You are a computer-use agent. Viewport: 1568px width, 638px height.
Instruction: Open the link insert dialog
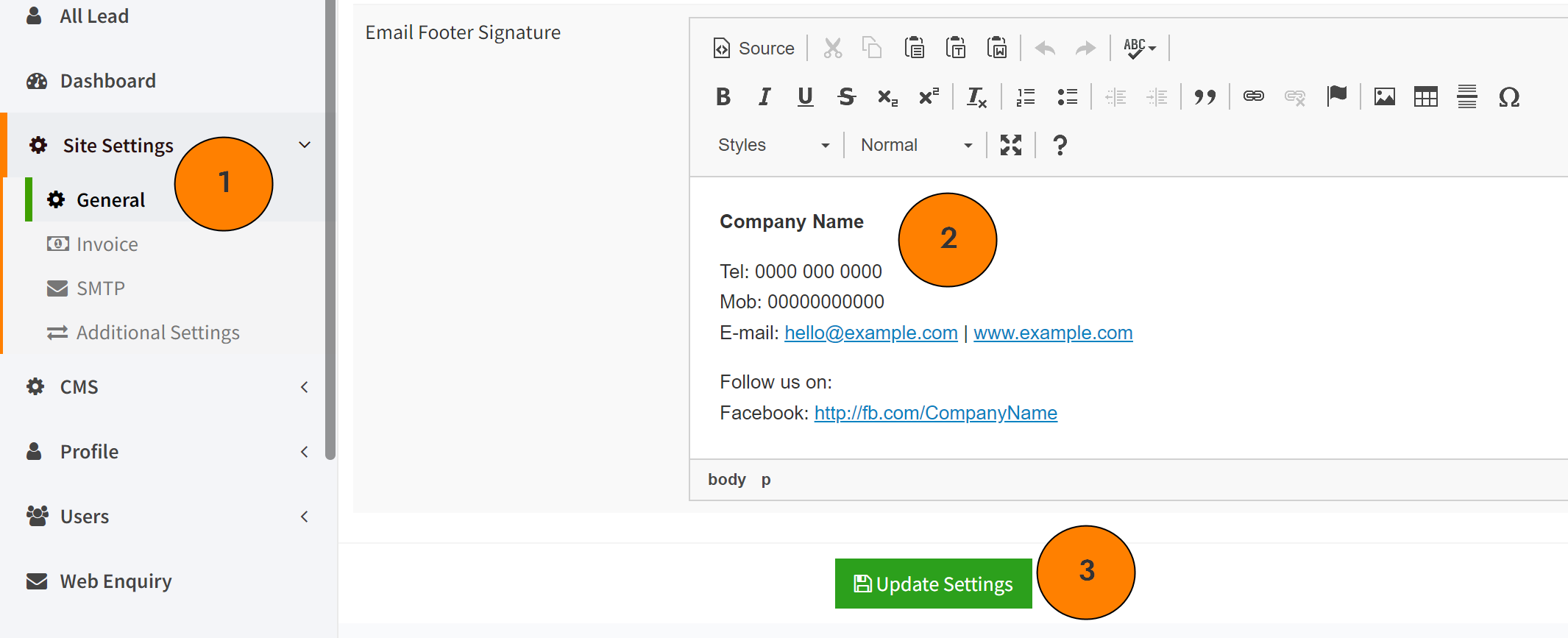tap(1253, 96)
